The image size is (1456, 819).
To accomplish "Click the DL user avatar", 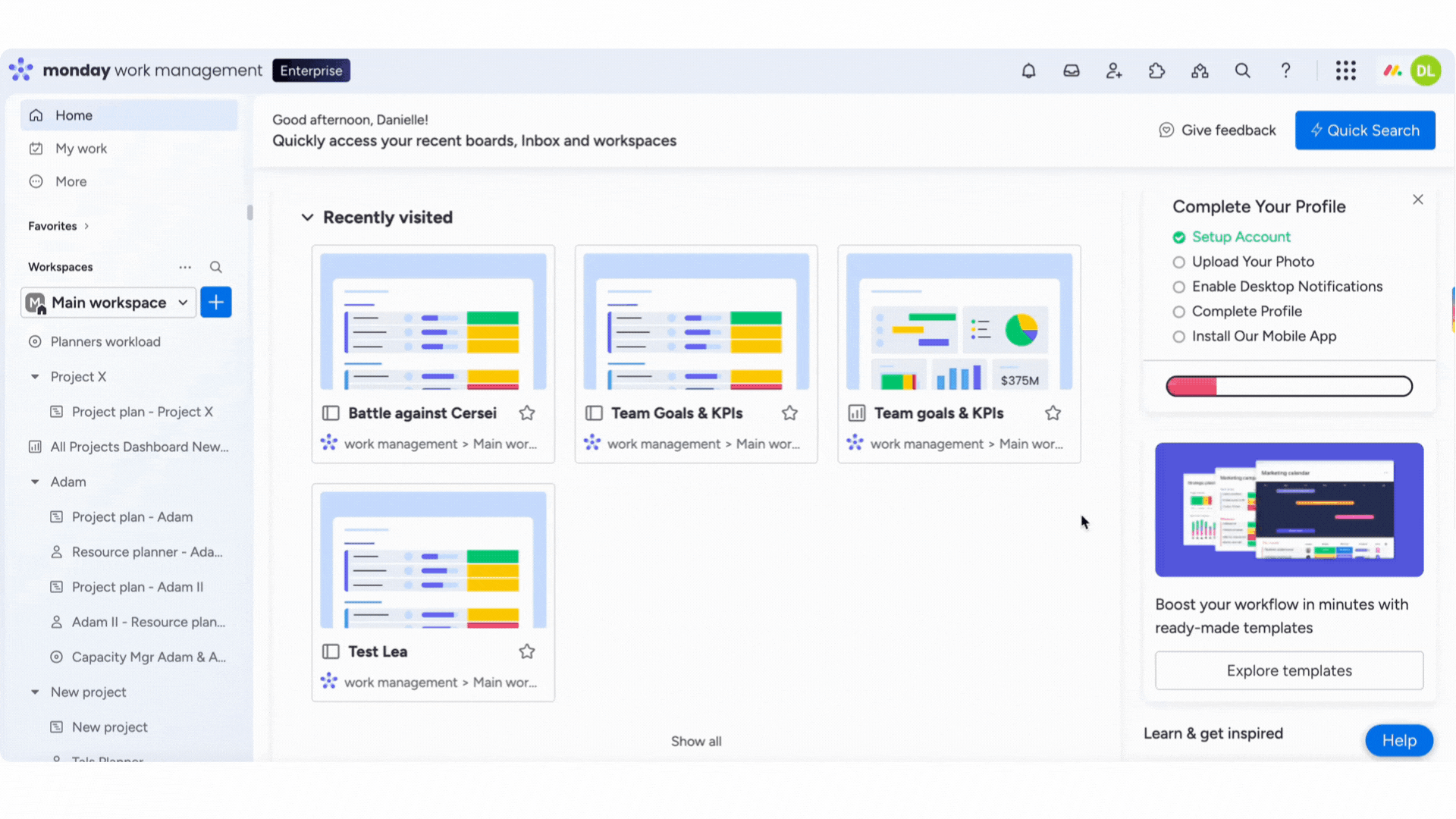I will pyautogui.click(x=1426, y=71).
